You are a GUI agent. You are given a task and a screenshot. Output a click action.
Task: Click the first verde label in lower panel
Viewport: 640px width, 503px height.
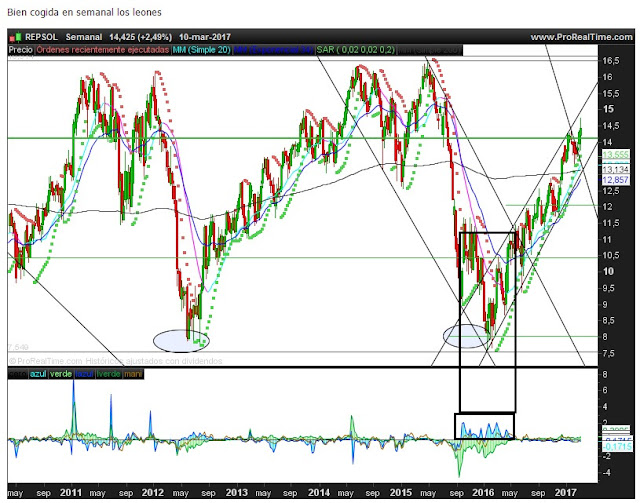(61, 374)
